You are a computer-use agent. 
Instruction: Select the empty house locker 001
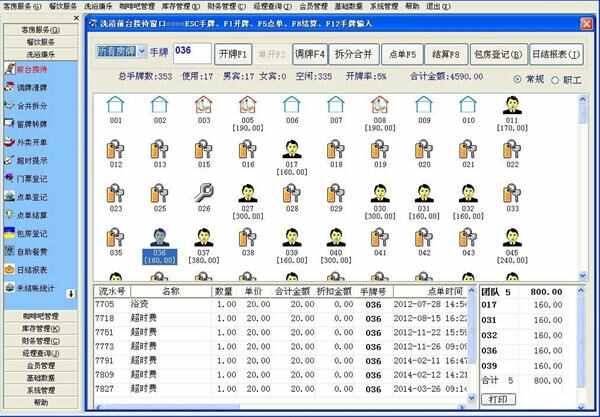tap(116, 110)
